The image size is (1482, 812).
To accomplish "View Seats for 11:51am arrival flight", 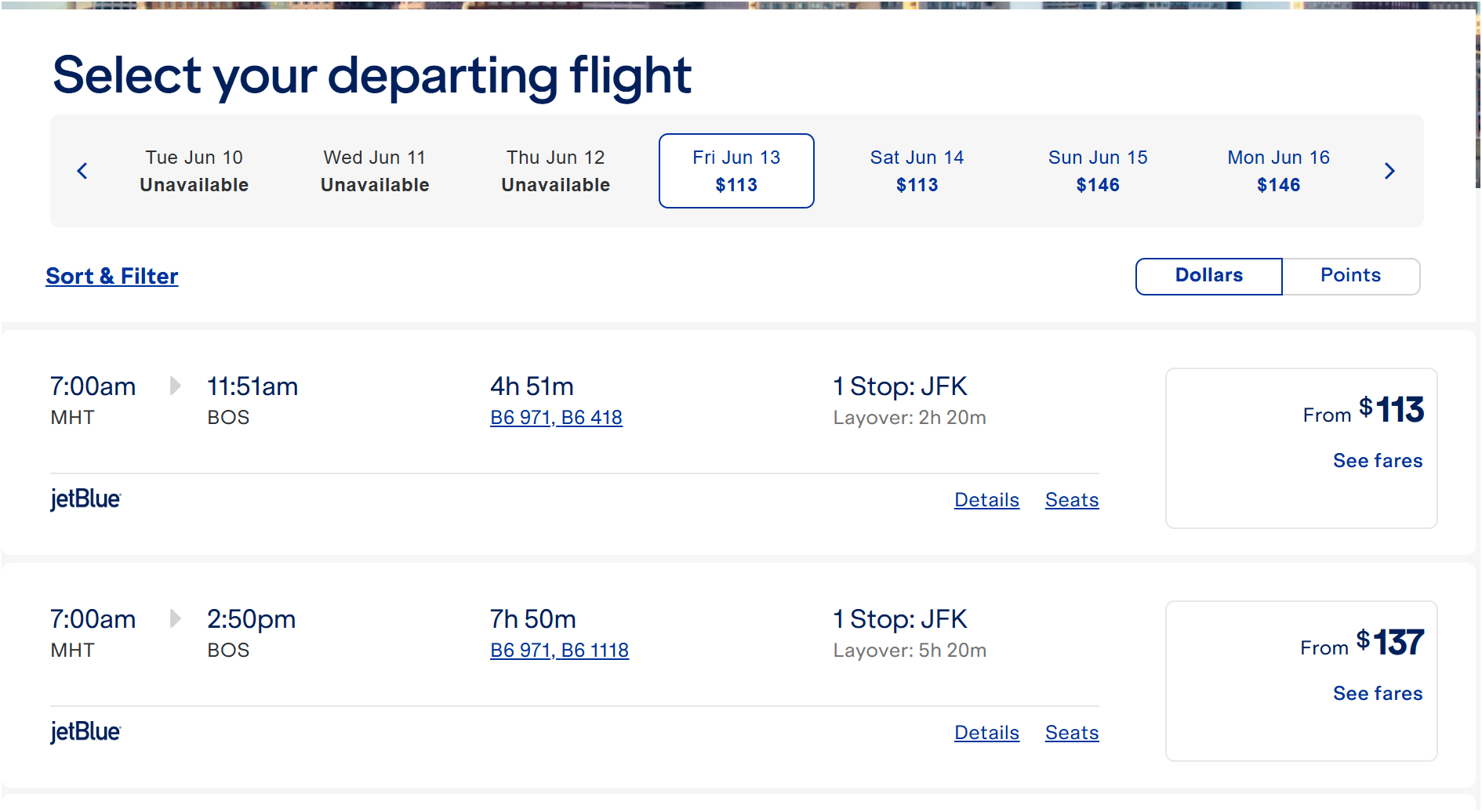I will 1071,500.
